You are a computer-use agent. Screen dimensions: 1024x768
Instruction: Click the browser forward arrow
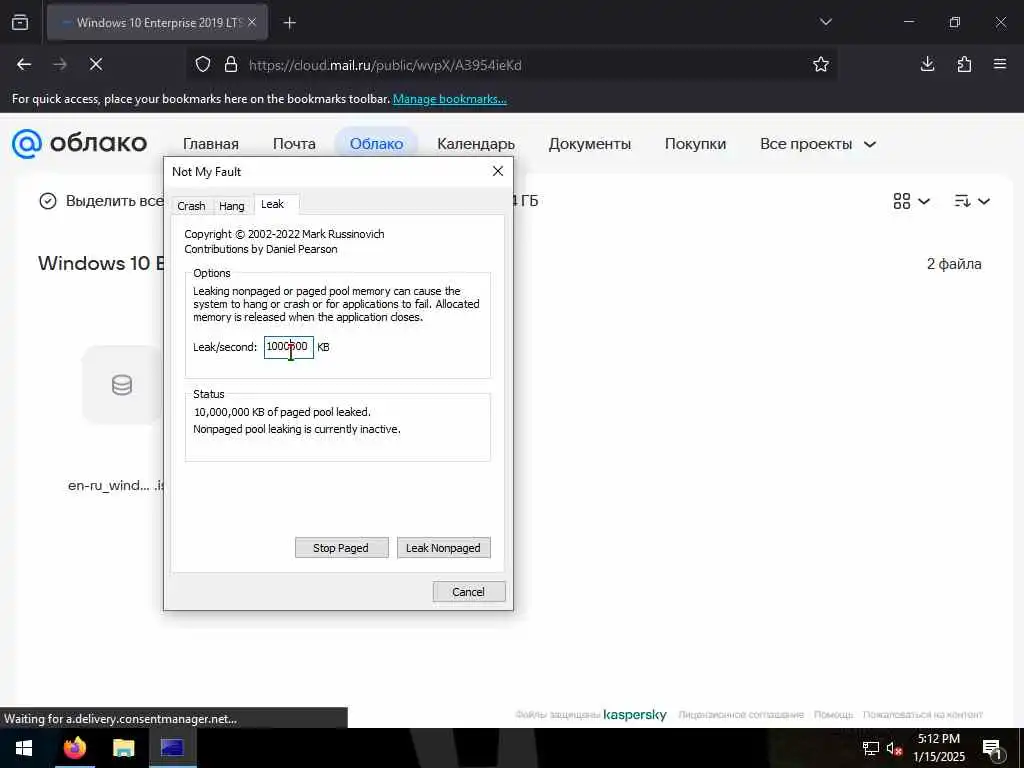60,64
